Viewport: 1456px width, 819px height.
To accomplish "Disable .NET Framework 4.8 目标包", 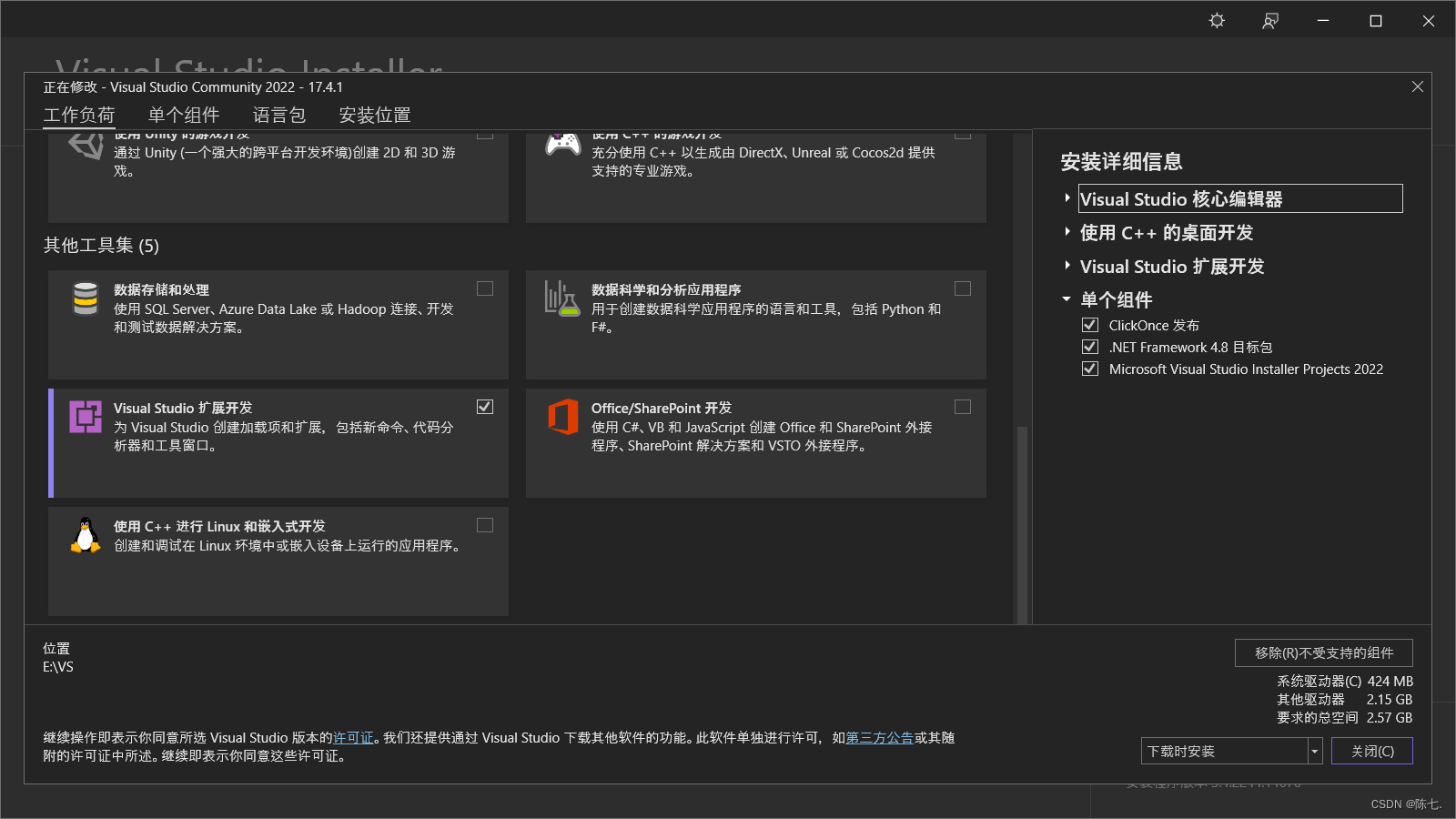I will point(1089,347).
